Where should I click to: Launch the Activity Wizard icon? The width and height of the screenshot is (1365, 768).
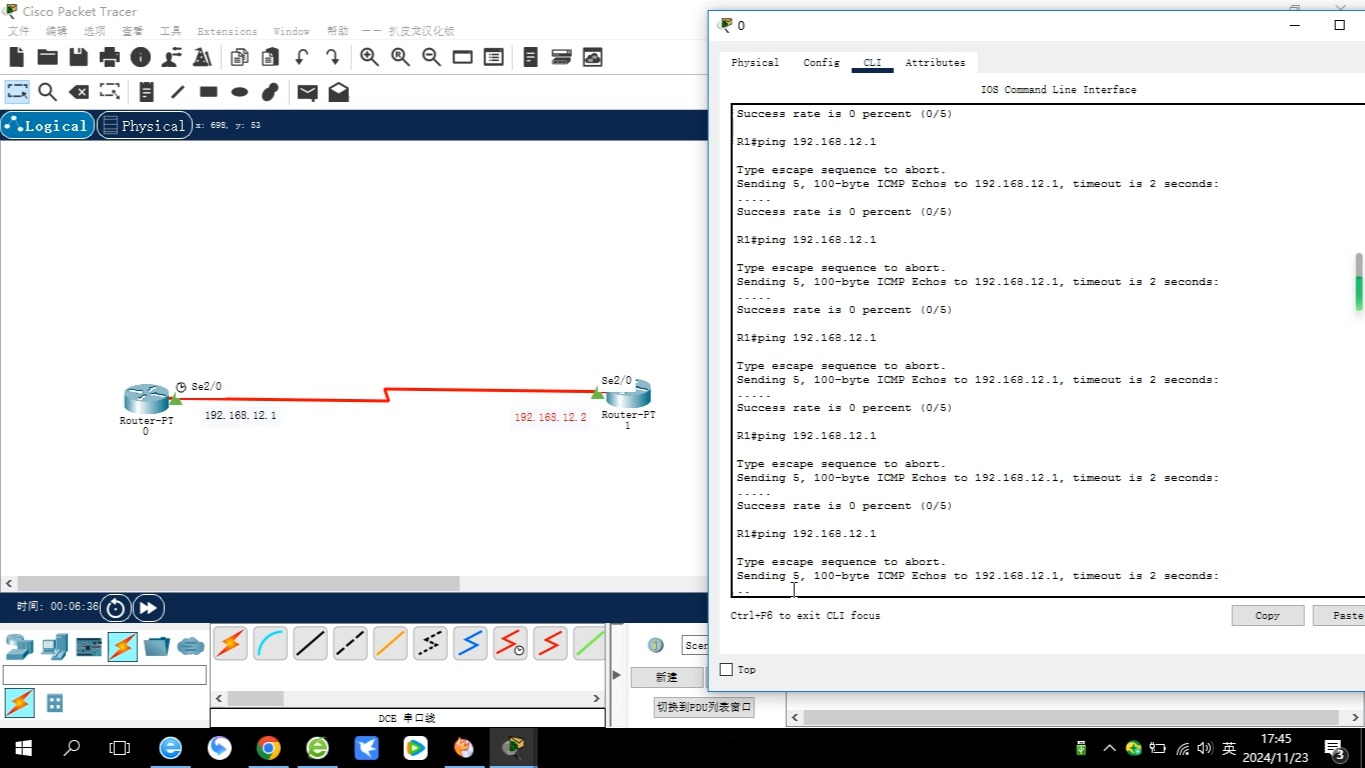[171, 57]
